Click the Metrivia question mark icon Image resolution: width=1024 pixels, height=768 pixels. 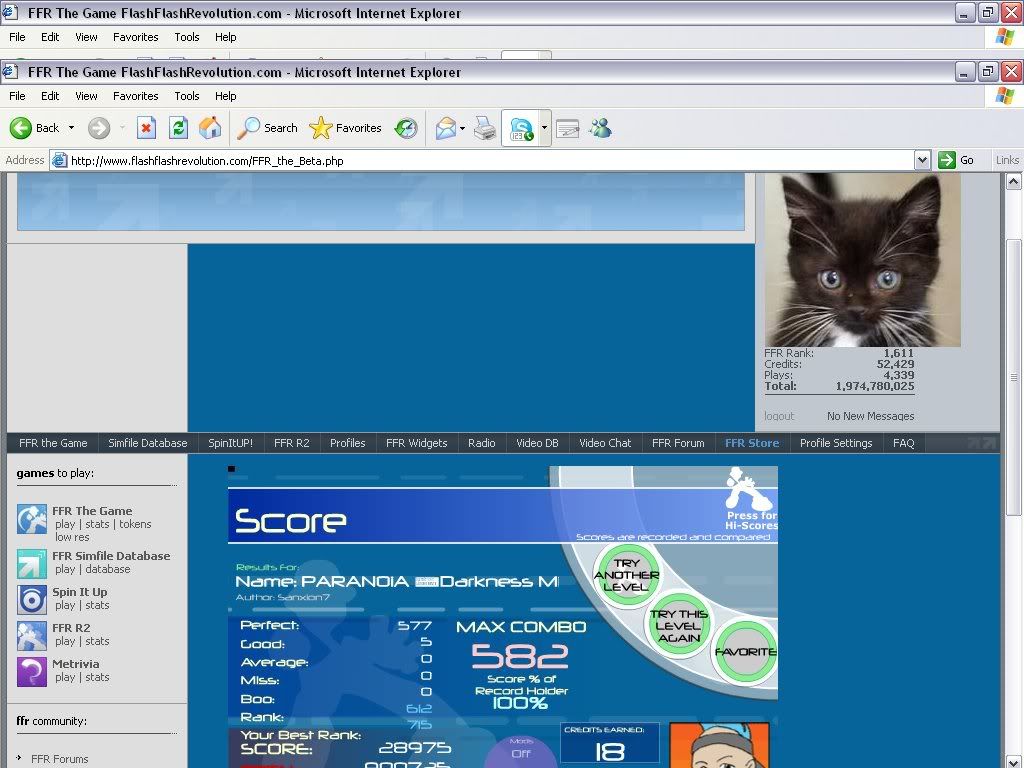click(32, 671)
